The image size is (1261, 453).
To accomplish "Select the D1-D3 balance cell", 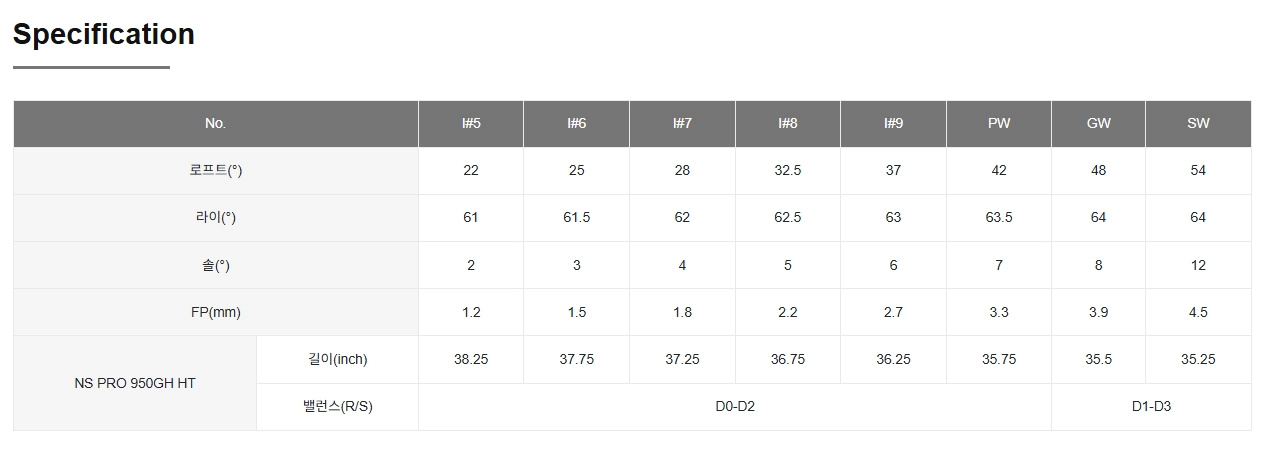I will click(x=1151, y=407).
